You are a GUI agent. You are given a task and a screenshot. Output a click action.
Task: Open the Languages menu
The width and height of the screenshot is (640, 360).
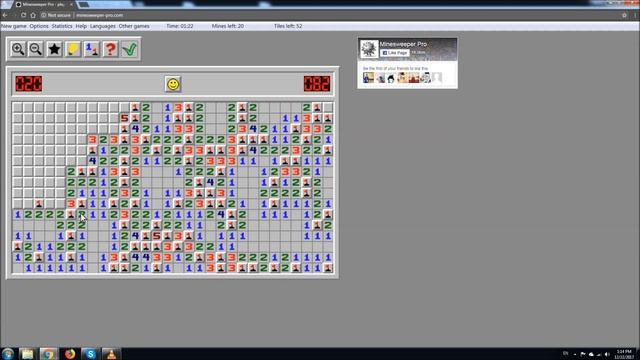click(102, 26)
